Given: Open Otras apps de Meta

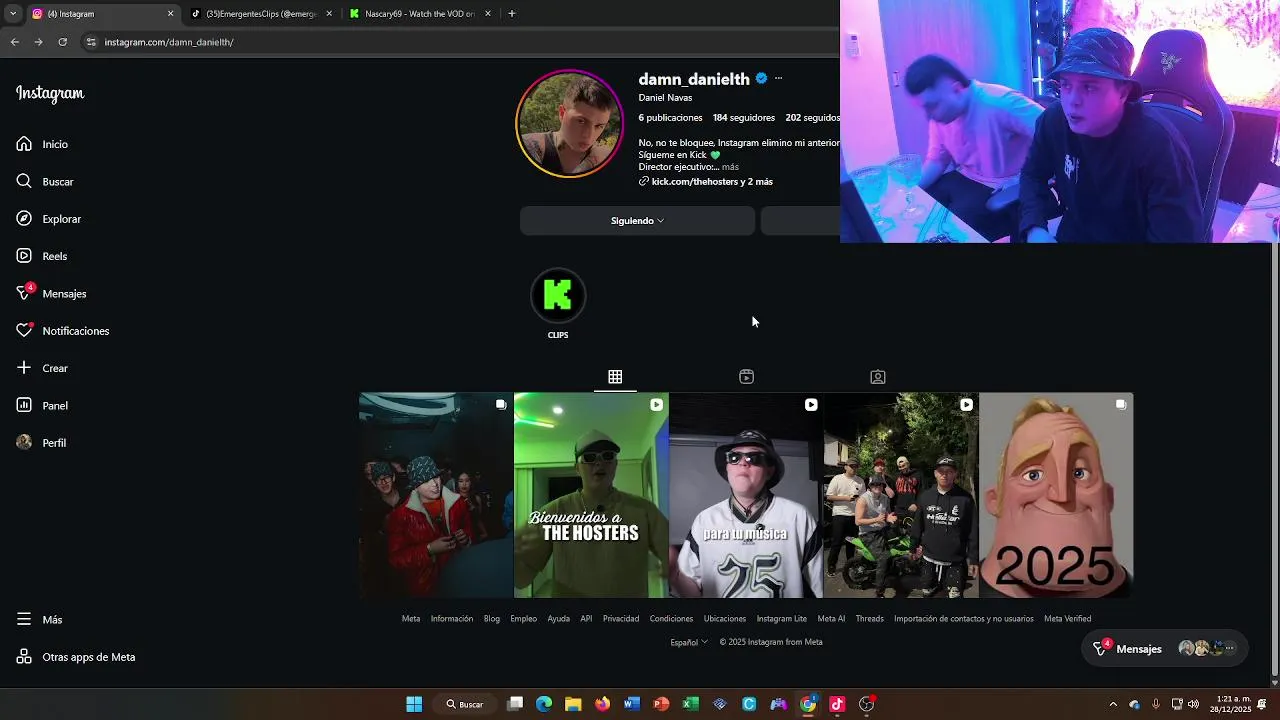Looking at the screenshot, I should click(76, 657).
